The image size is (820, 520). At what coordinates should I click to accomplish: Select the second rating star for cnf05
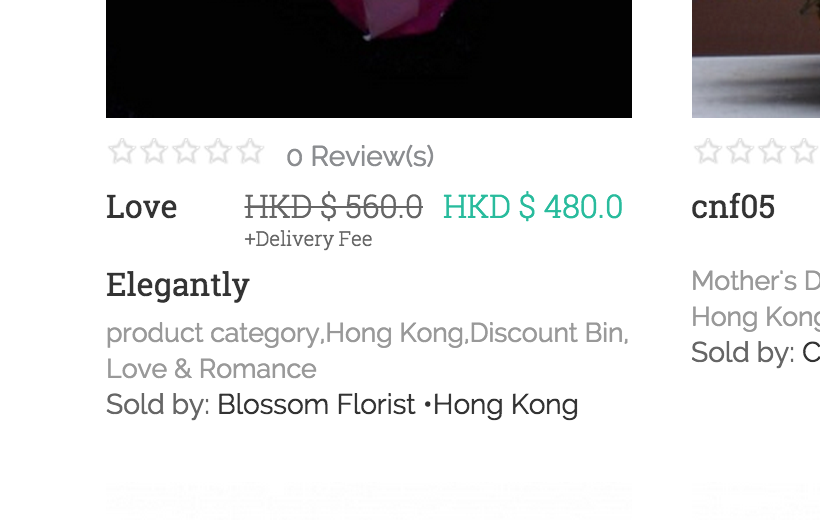pos(740,152)
